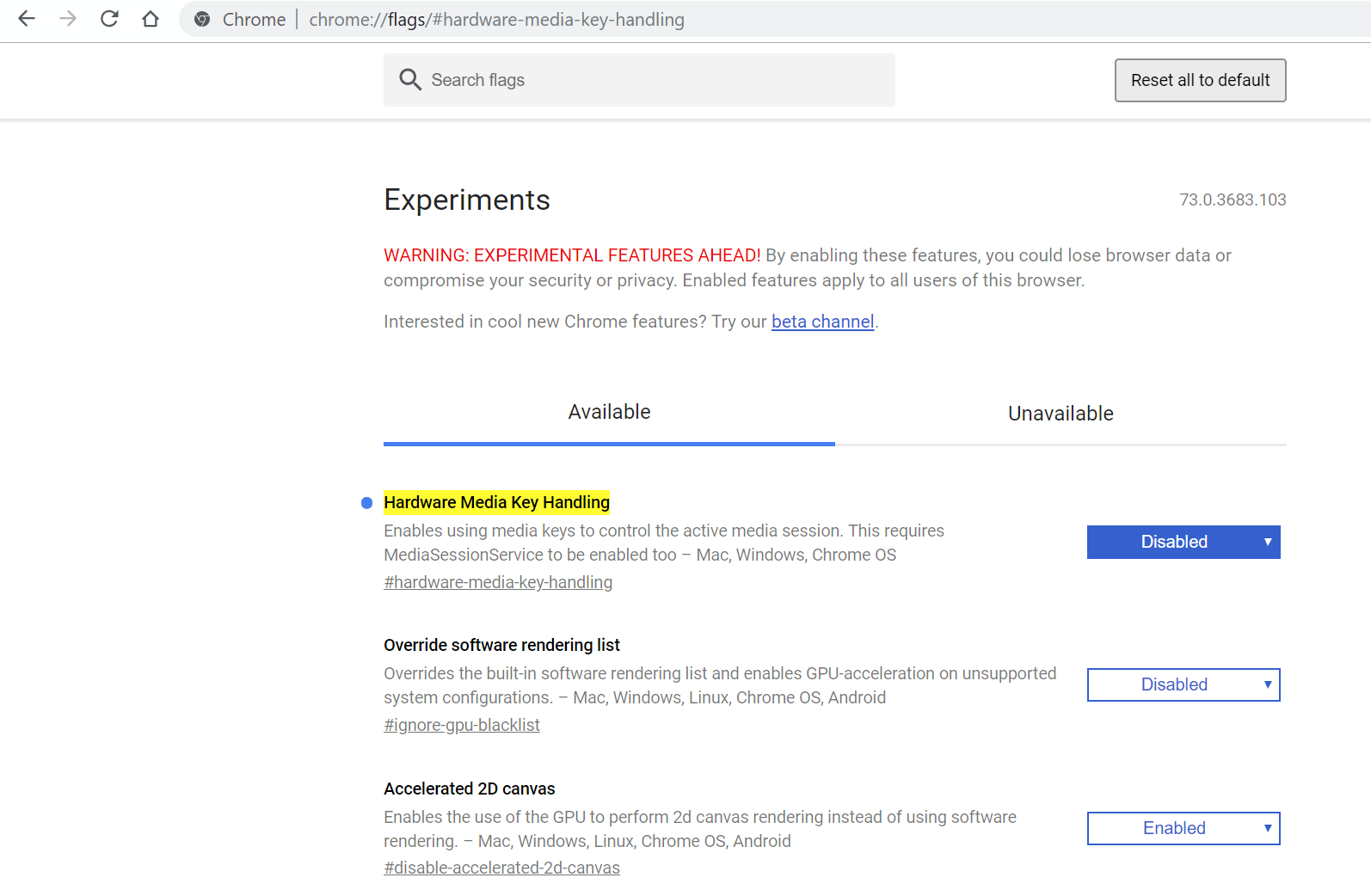This screenshot has height=896, width=1371.
Task: Open Accelerated 2D canvas Enabled dropdown
Action: (1183, 828)
